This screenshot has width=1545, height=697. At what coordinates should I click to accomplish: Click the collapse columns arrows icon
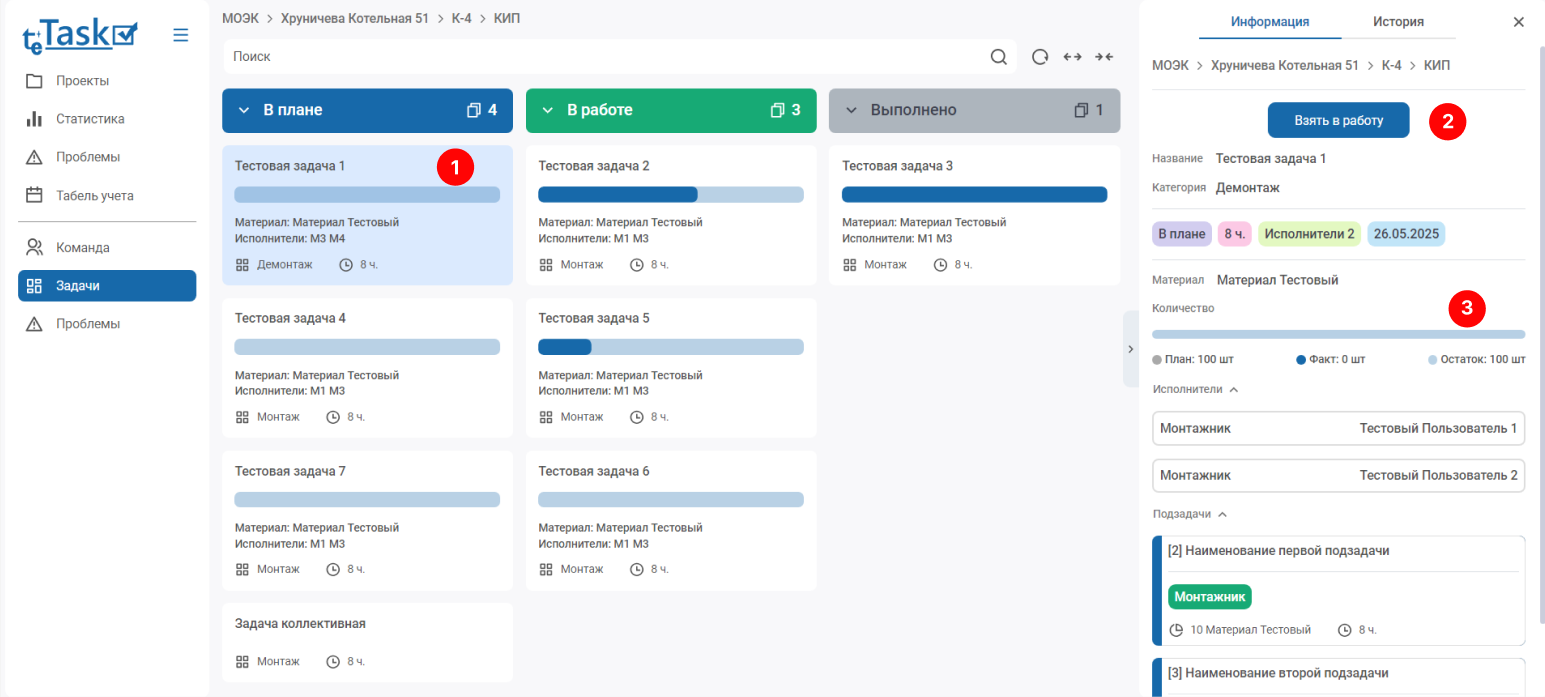[x=1104, y=57]
